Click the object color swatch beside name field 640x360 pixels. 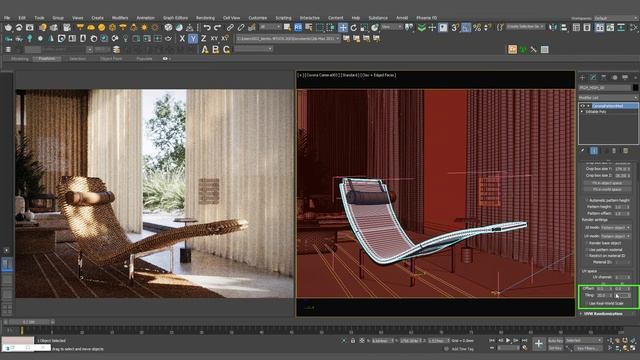click(x=635, y=87)
